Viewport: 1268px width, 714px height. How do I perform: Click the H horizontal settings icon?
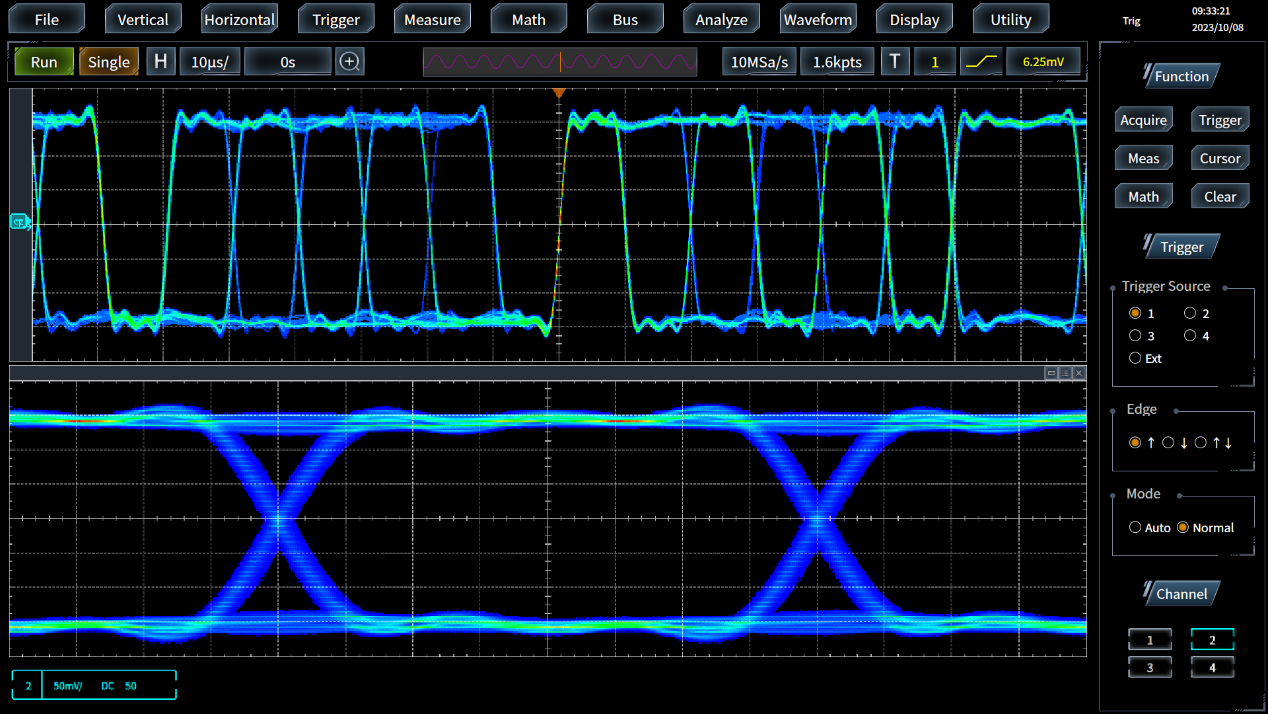161,62
